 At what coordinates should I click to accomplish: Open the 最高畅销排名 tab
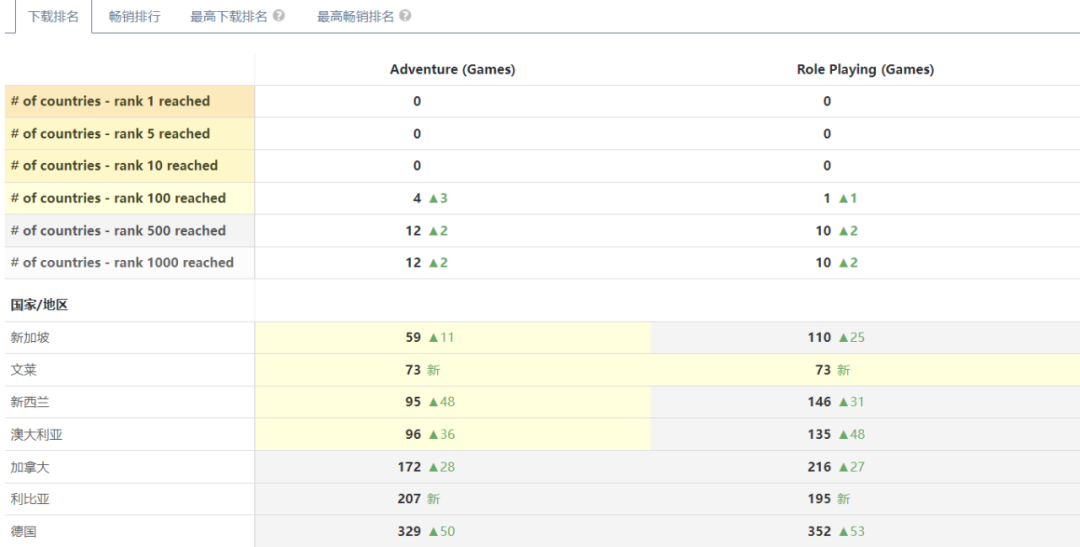pos(355,17)
